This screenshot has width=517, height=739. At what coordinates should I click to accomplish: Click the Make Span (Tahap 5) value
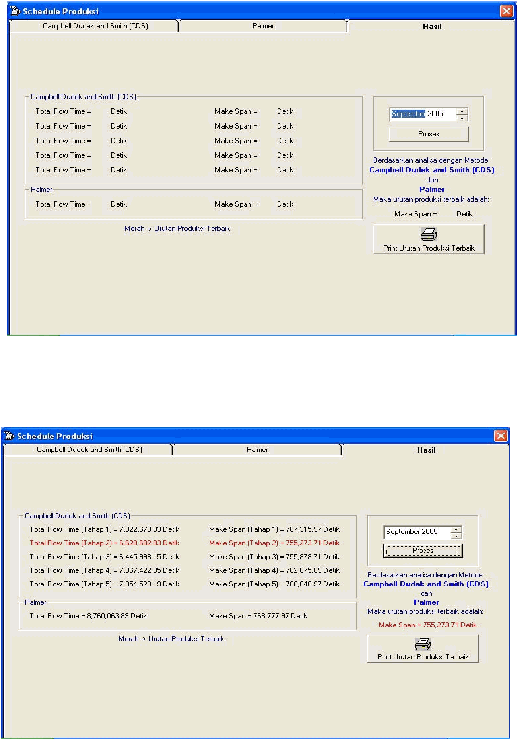point(274,584)
